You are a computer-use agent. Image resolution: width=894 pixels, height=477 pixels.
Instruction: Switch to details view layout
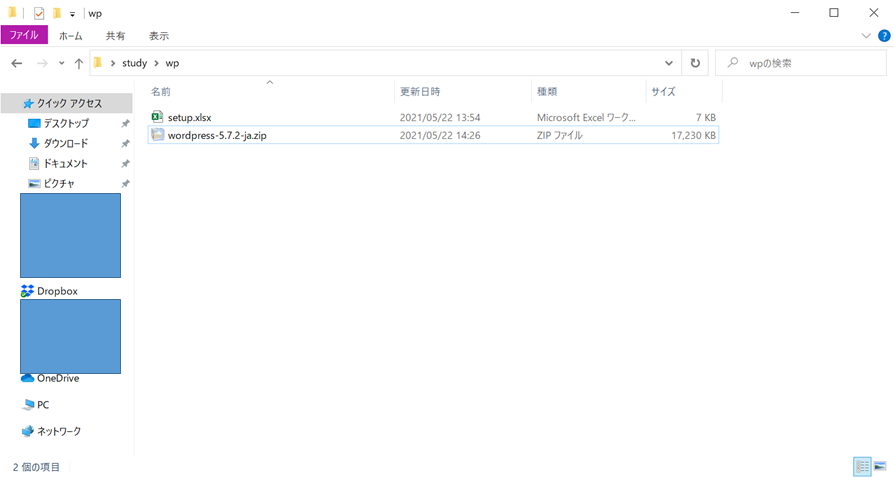[861, 466]
